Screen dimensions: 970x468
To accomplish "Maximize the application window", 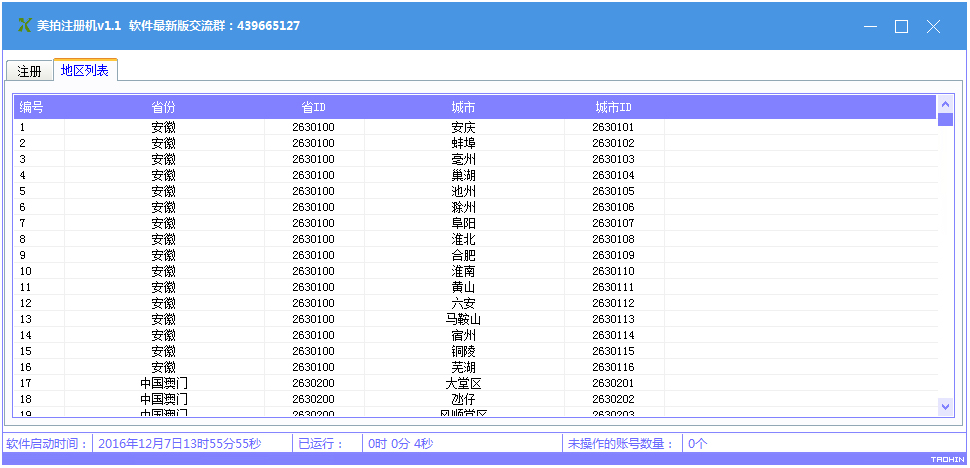I will (x=901, y=27).
